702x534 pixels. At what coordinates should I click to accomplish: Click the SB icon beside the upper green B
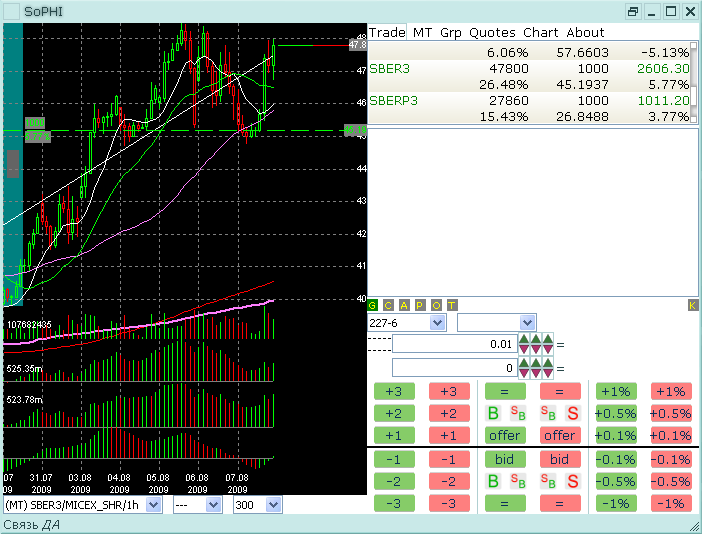518,413
